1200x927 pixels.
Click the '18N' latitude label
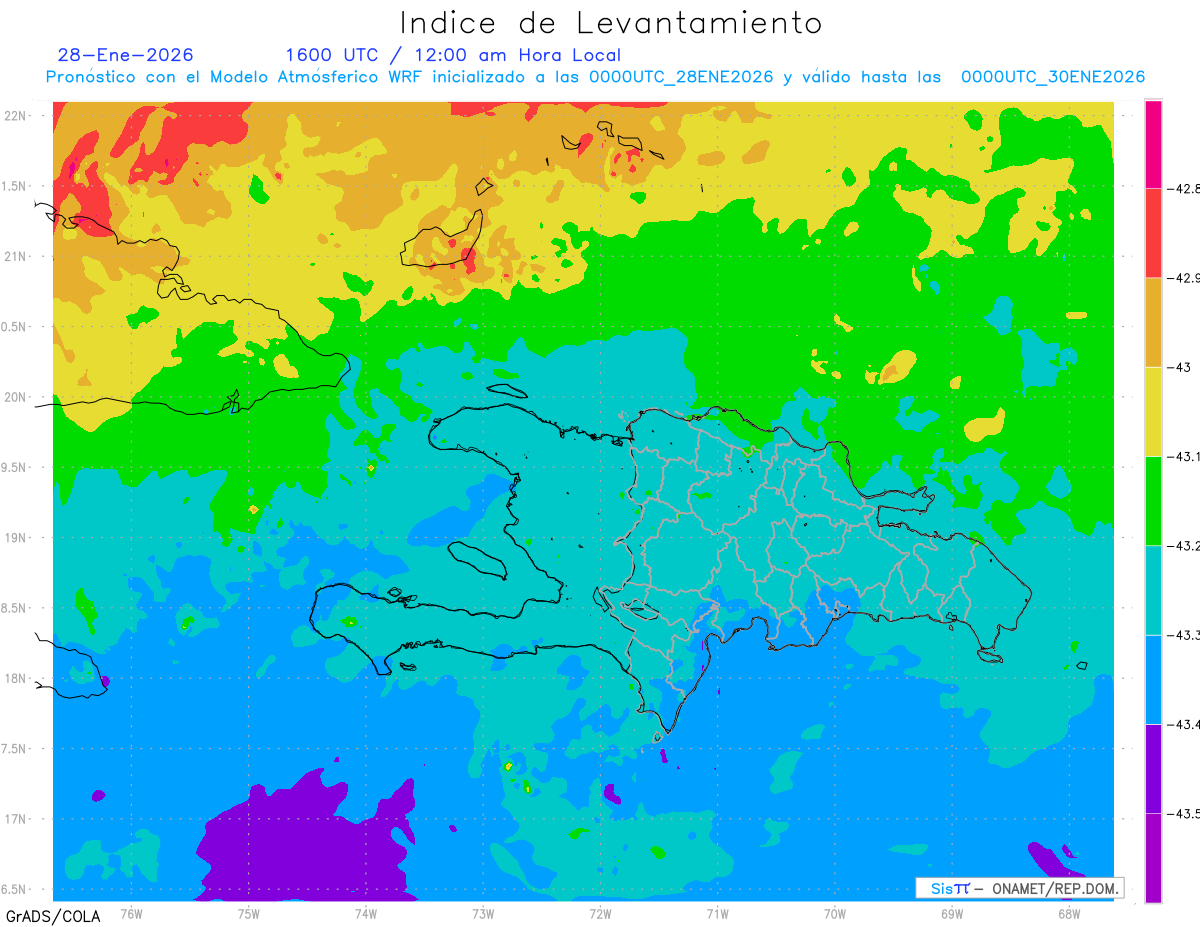[x=16, y=679]
